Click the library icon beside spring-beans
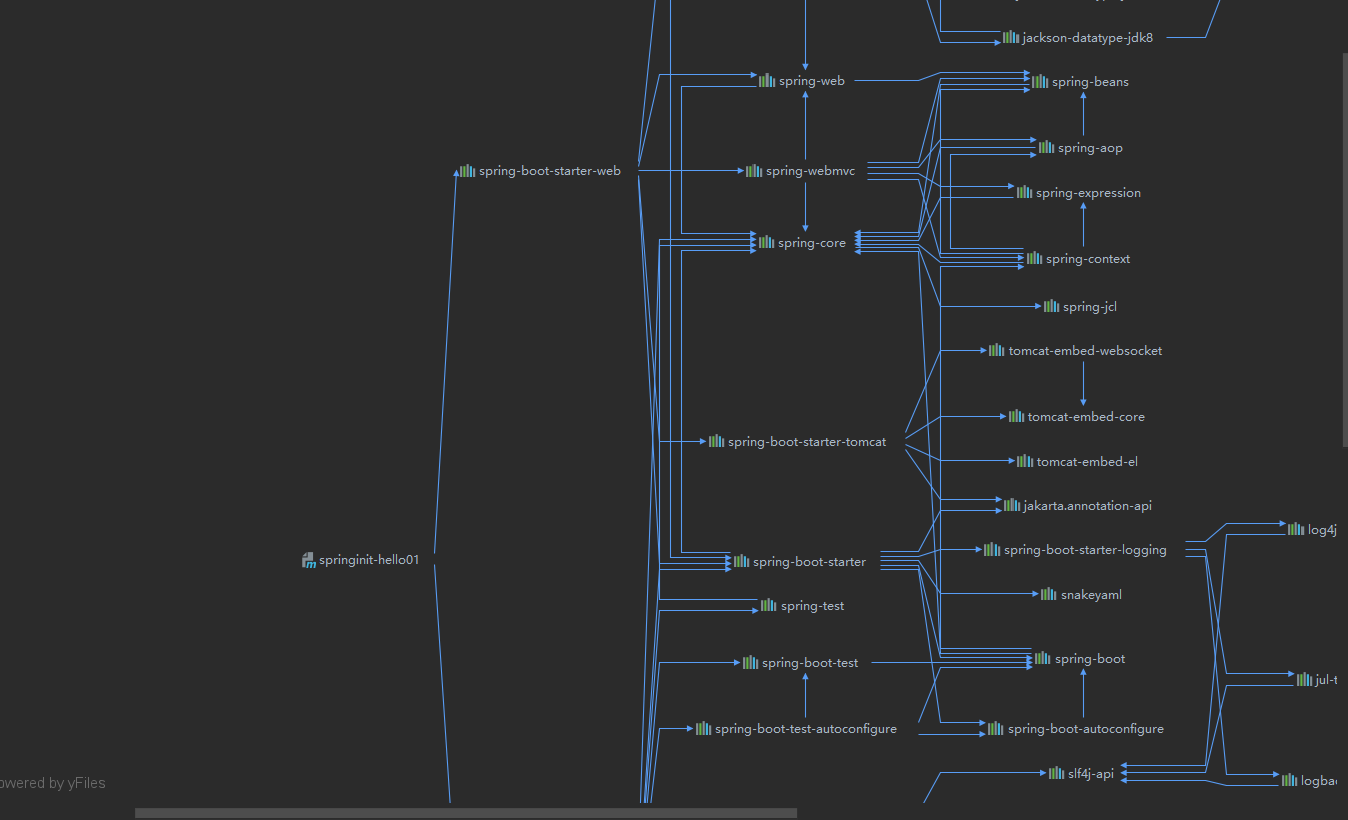This screenshot has height=820, width=1348. (x=1040, y=82)
